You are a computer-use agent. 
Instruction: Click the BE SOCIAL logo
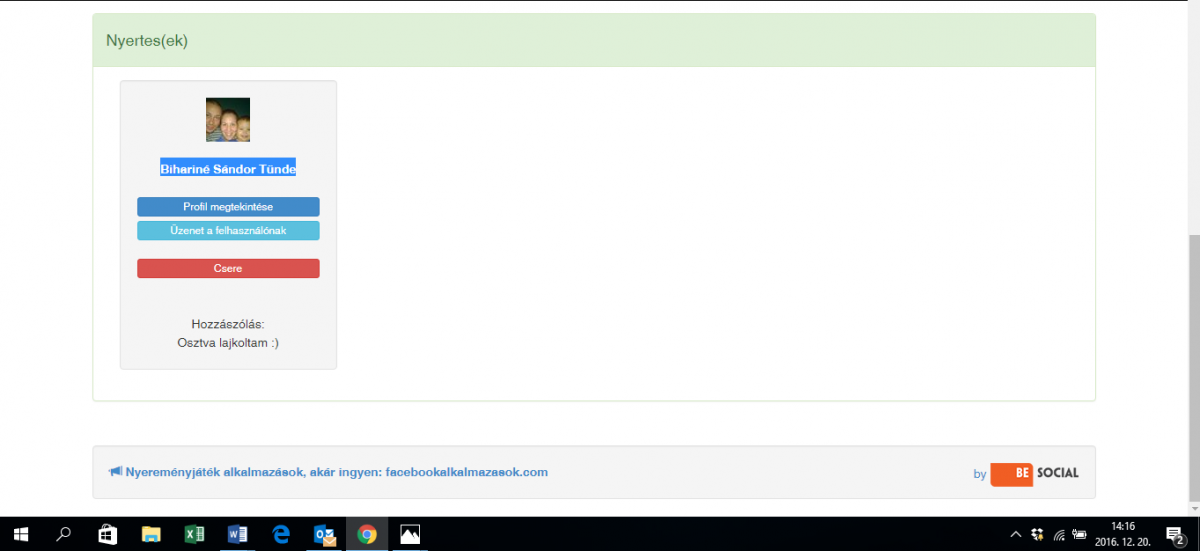coord(1034,473)
